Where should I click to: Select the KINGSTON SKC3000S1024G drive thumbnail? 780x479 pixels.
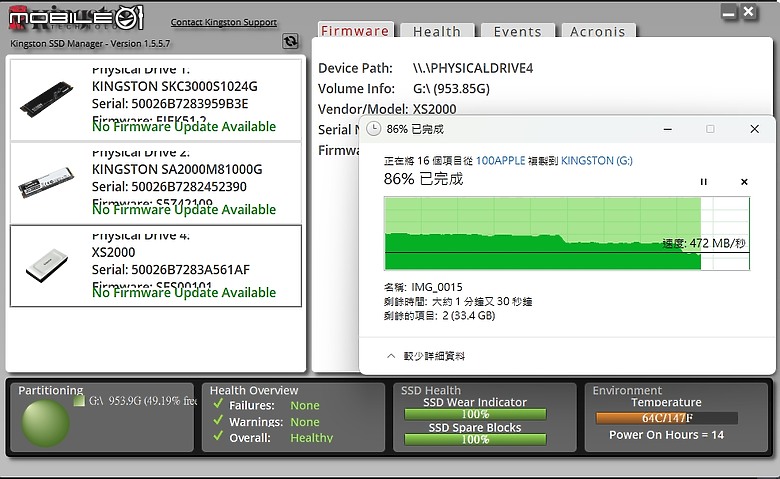pyautogui.click(x=47, y=100)
